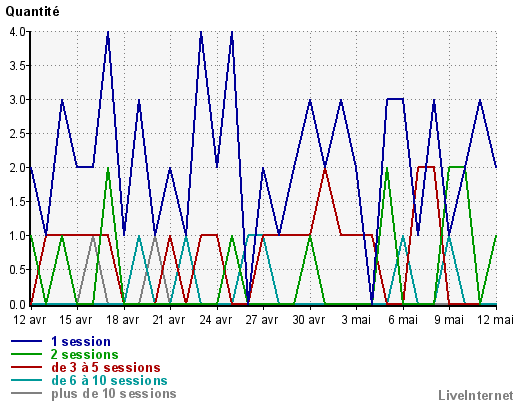Click the '1.0' y-axis value

point(18,236)
